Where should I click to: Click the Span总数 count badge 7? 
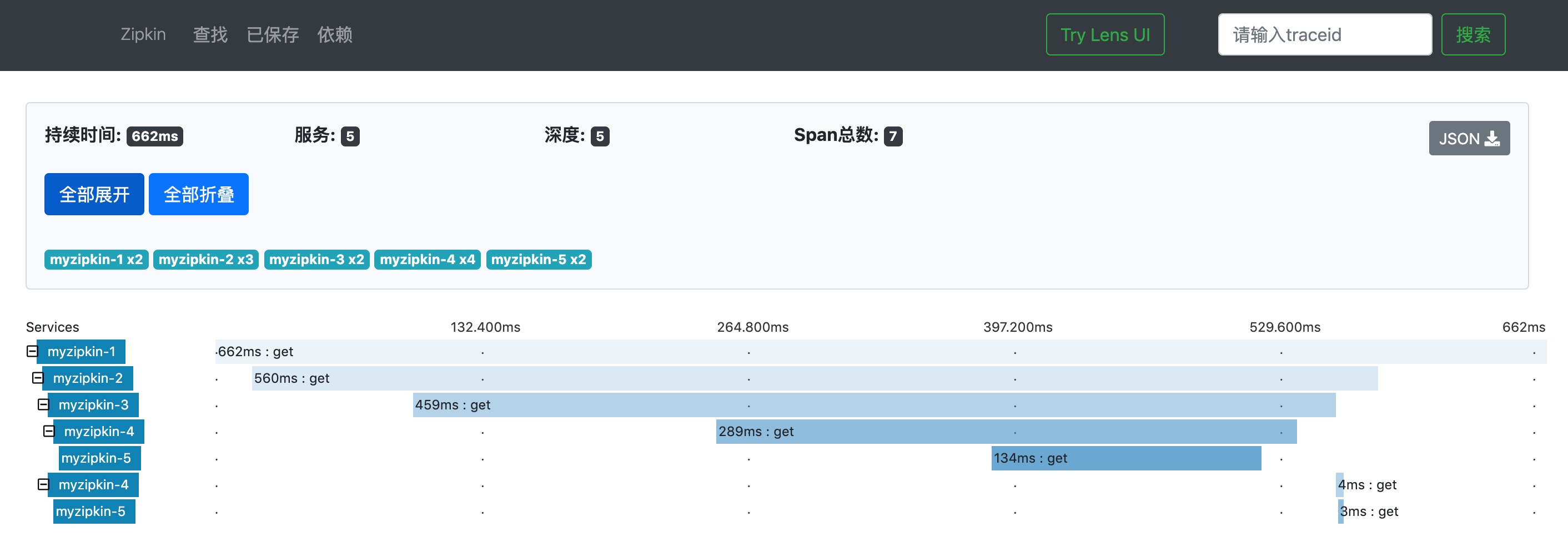[893, 136]
